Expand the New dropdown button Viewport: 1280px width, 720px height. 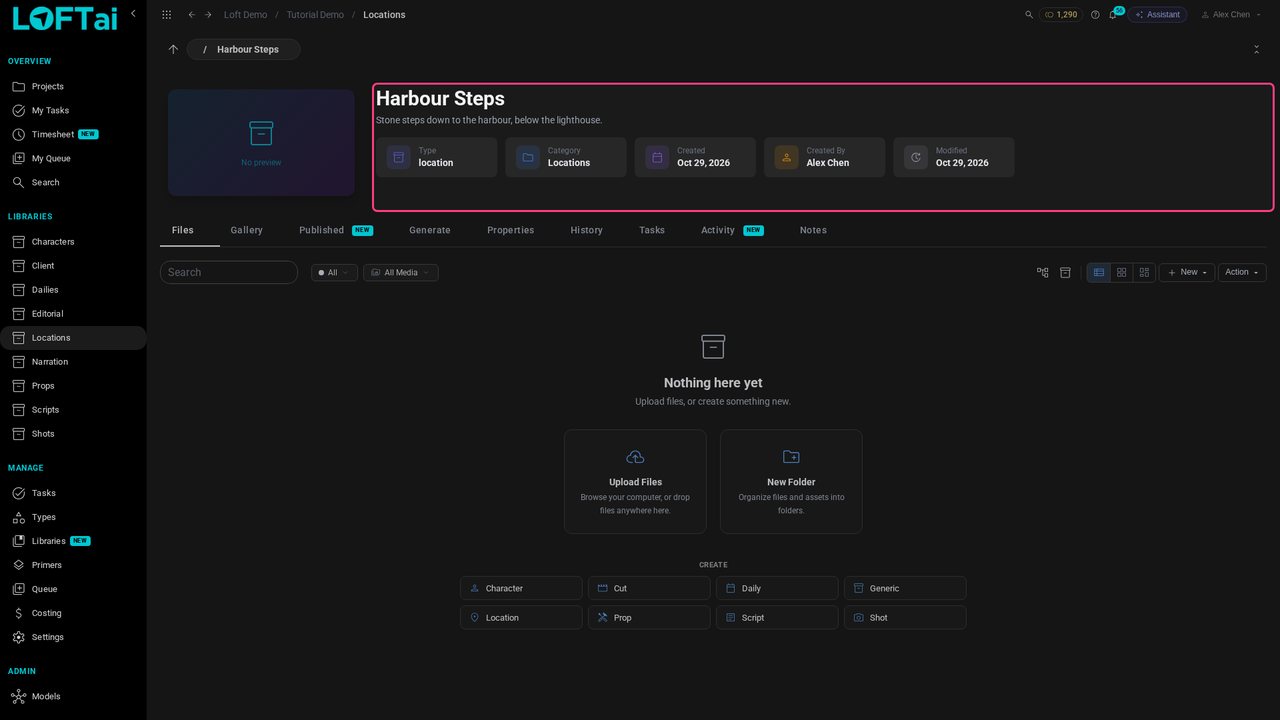click(x=1187, y=272)
